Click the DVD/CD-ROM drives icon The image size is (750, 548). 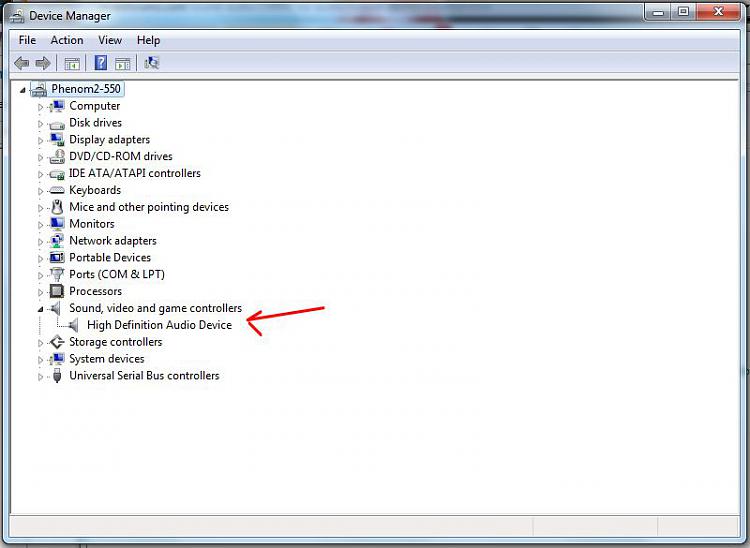point(57,156)
